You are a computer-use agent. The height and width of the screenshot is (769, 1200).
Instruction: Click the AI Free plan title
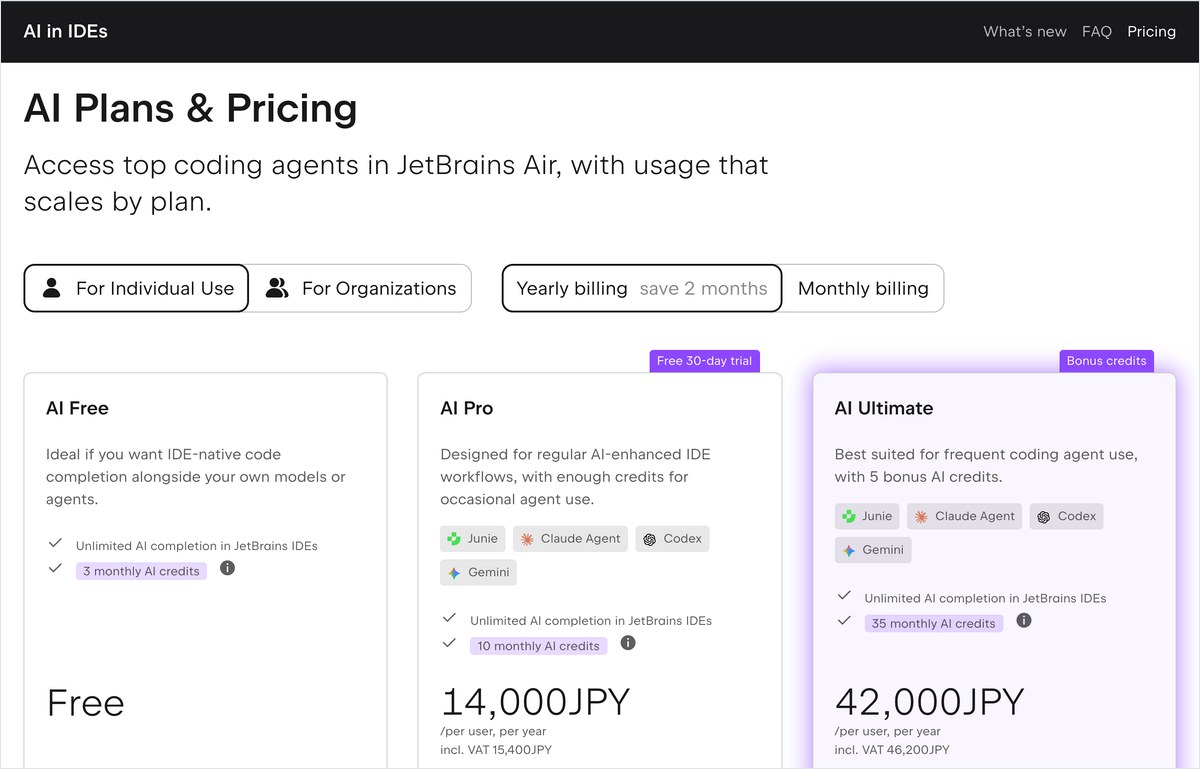[77, 408]
